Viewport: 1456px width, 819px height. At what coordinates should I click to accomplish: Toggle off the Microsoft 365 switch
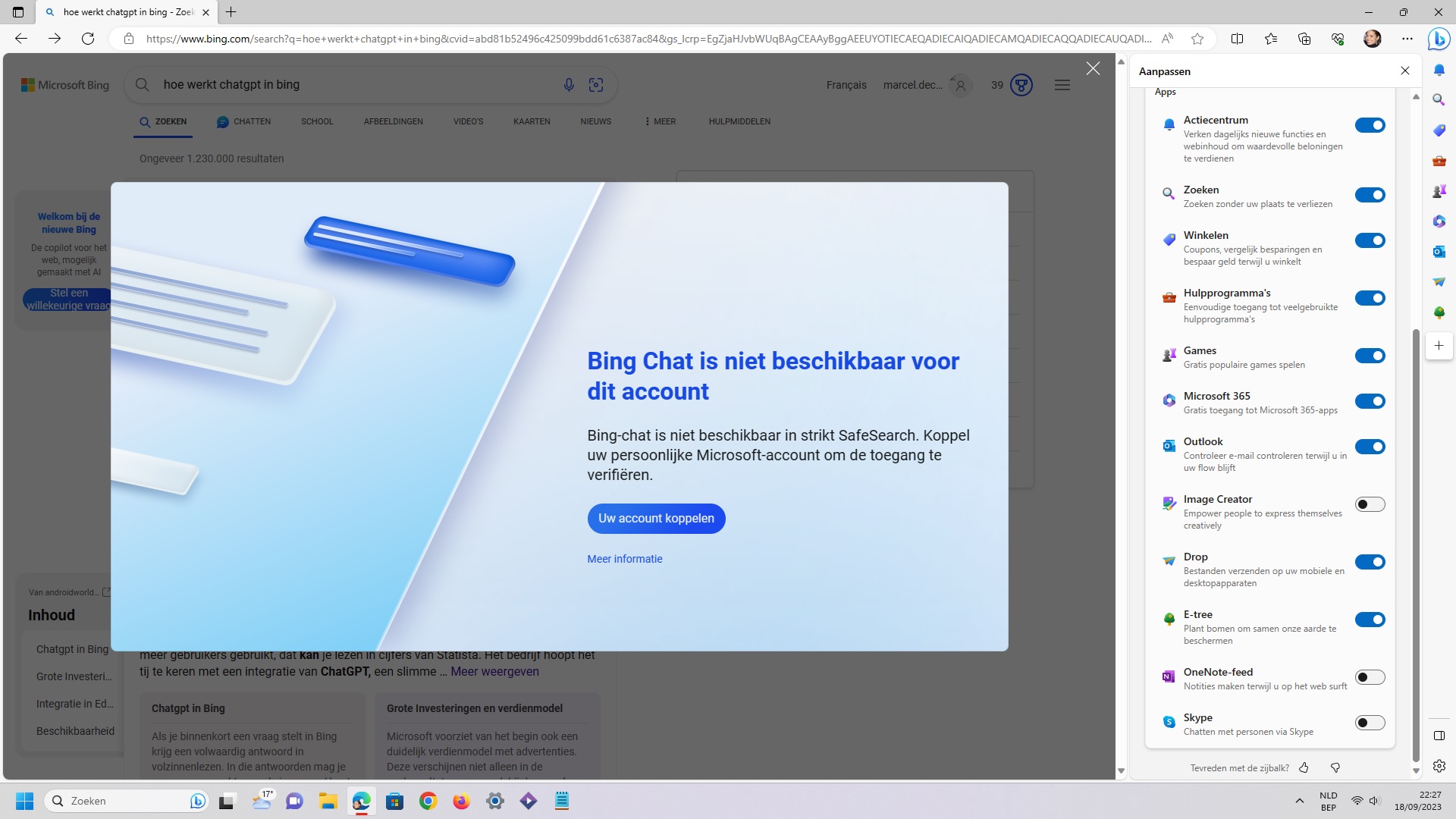click(x=1370, y=401)
